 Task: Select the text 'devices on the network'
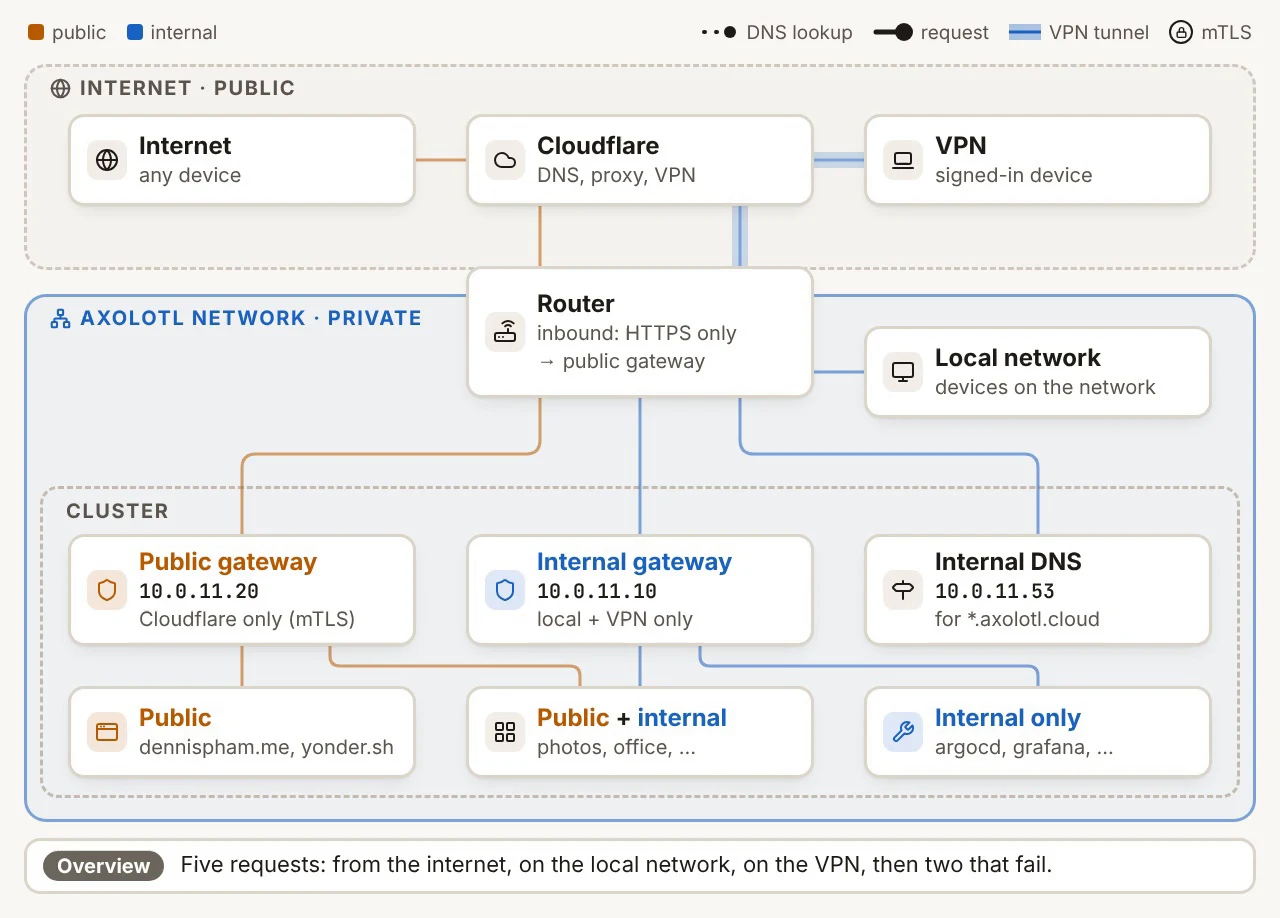(1045, 387)
